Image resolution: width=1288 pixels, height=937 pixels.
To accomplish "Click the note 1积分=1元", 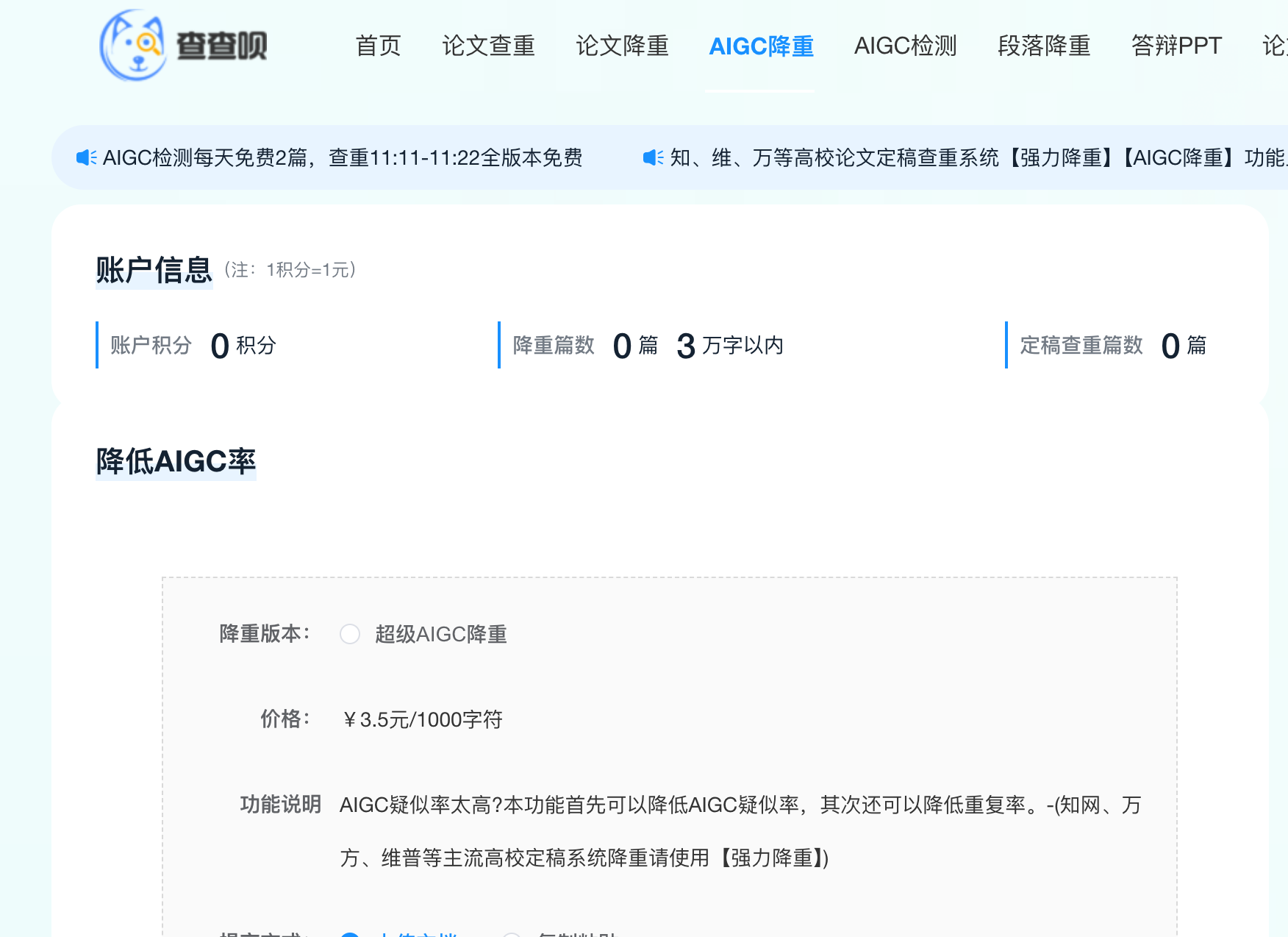I will (x=290, y=270).
